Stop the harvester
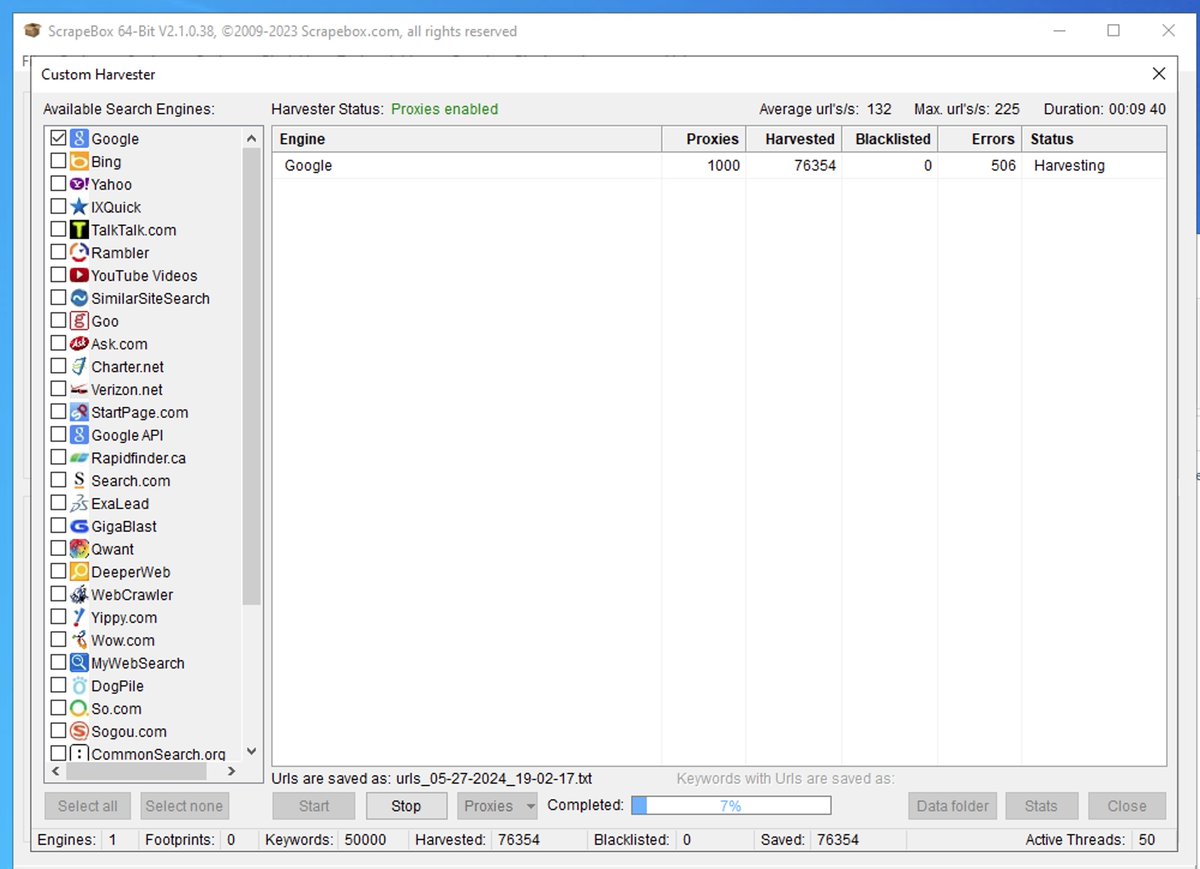The height and width of the screenshot is (869, 1200). [x=406, y=806]
